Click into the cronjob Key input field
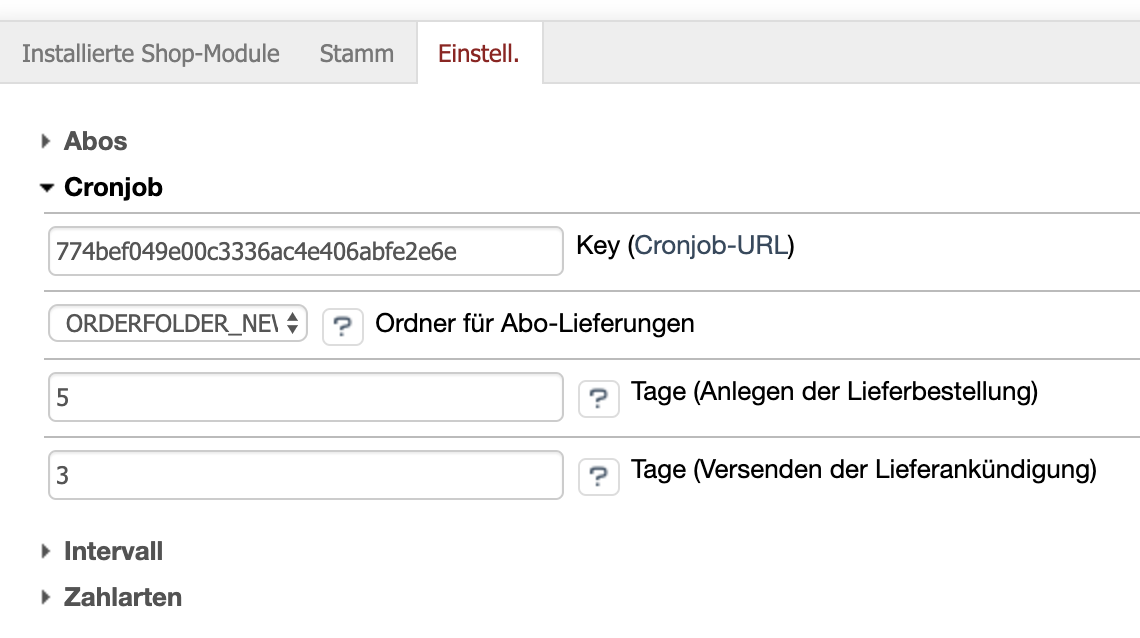Viewport: 1140px width, 638px height. click(305, 251)
